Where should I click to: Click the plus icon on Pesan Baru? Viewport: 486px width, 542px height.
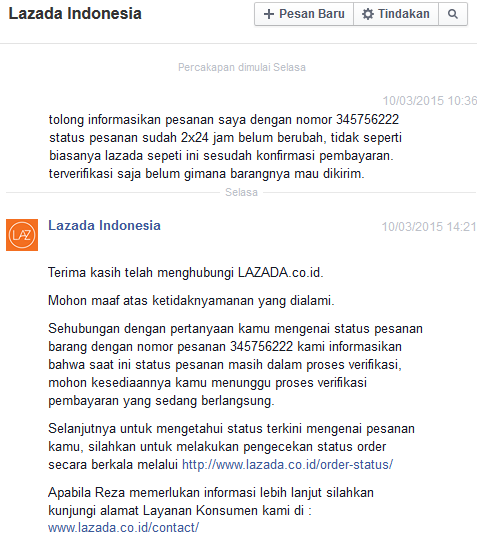click(269, 14)
